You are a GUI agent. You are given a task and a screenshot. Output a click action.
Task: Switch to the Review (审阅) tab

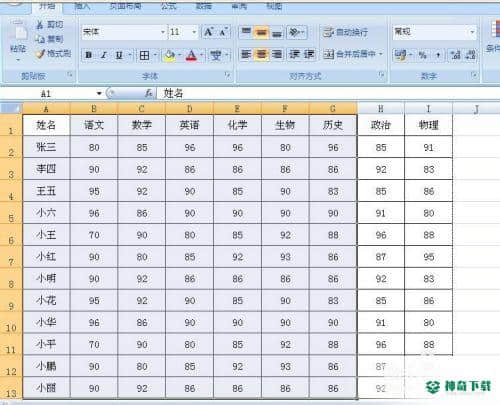(x=239, y=6)
